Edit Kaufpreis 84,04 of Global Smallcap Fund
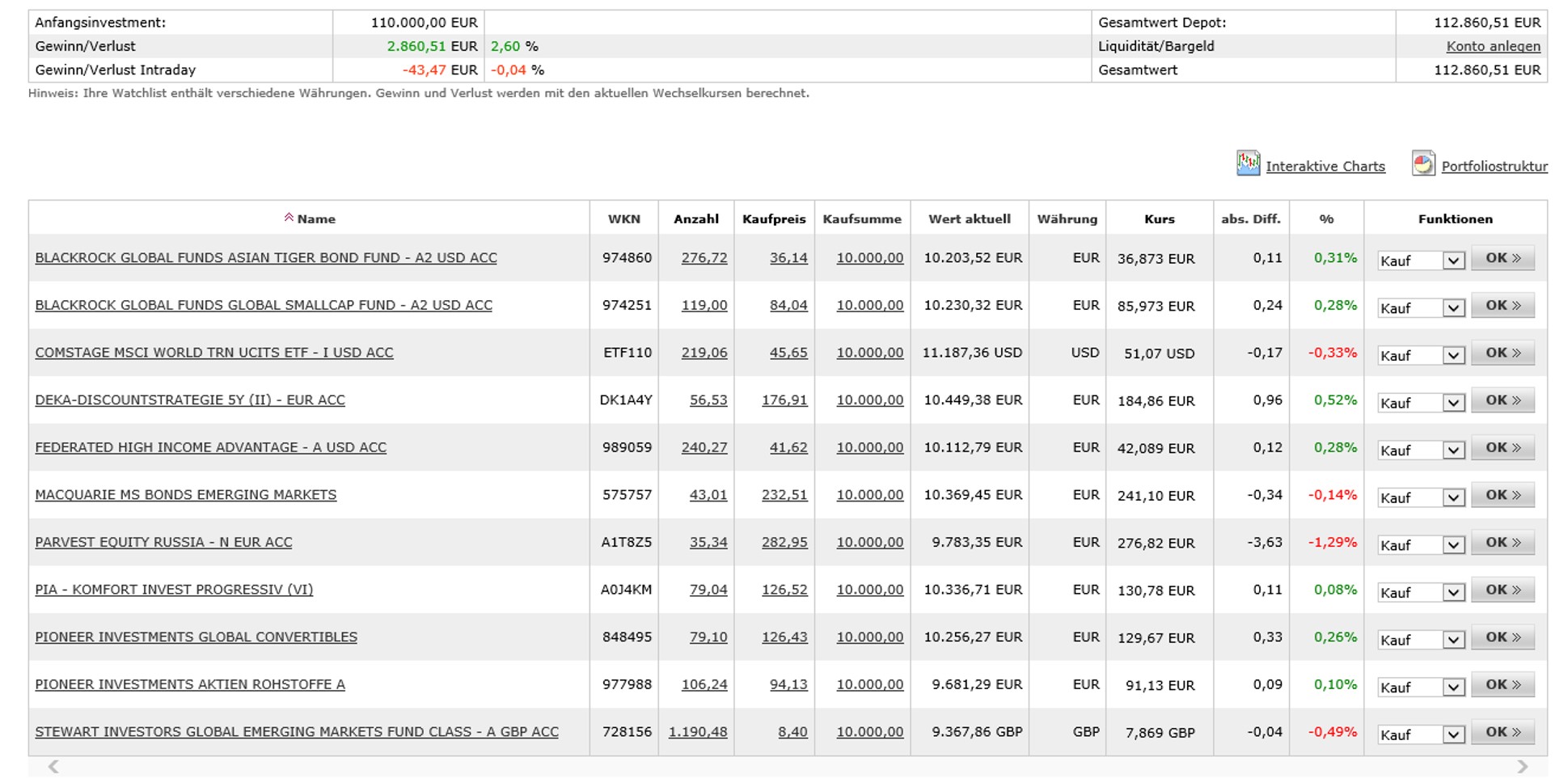The width and height of the screenshot is (1568, 783). (788, 306)
